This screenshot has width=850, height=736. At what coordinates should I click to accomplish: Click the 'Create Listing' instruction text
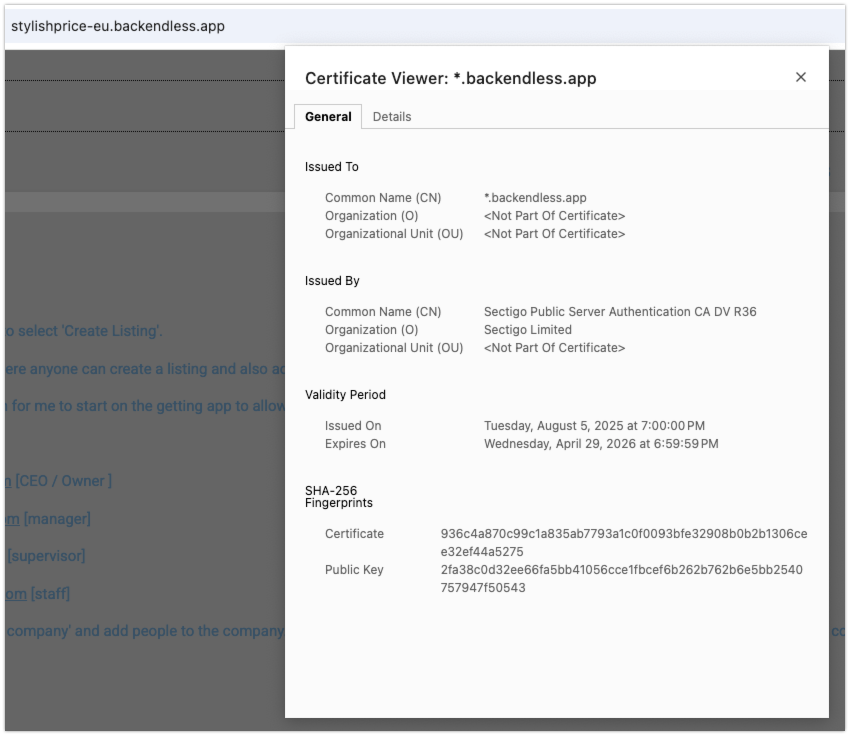[x=83, y=331]
